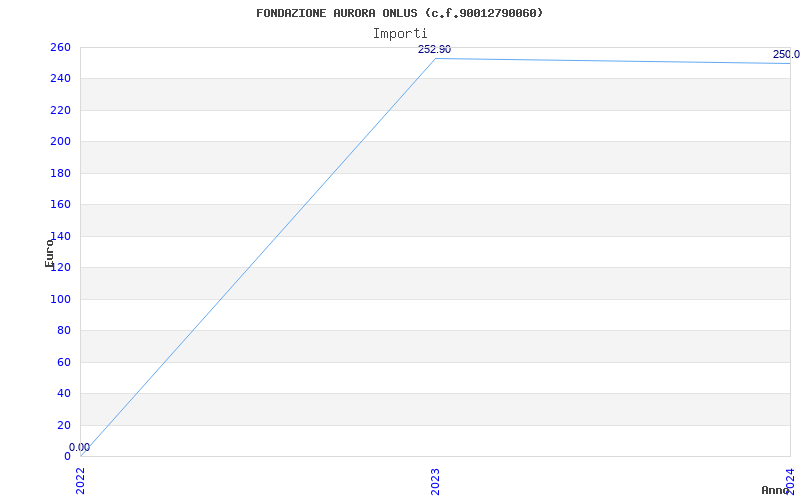Click the Euro y-axis title
Screen dimensions: 800x500
click(x=49, y=253)
